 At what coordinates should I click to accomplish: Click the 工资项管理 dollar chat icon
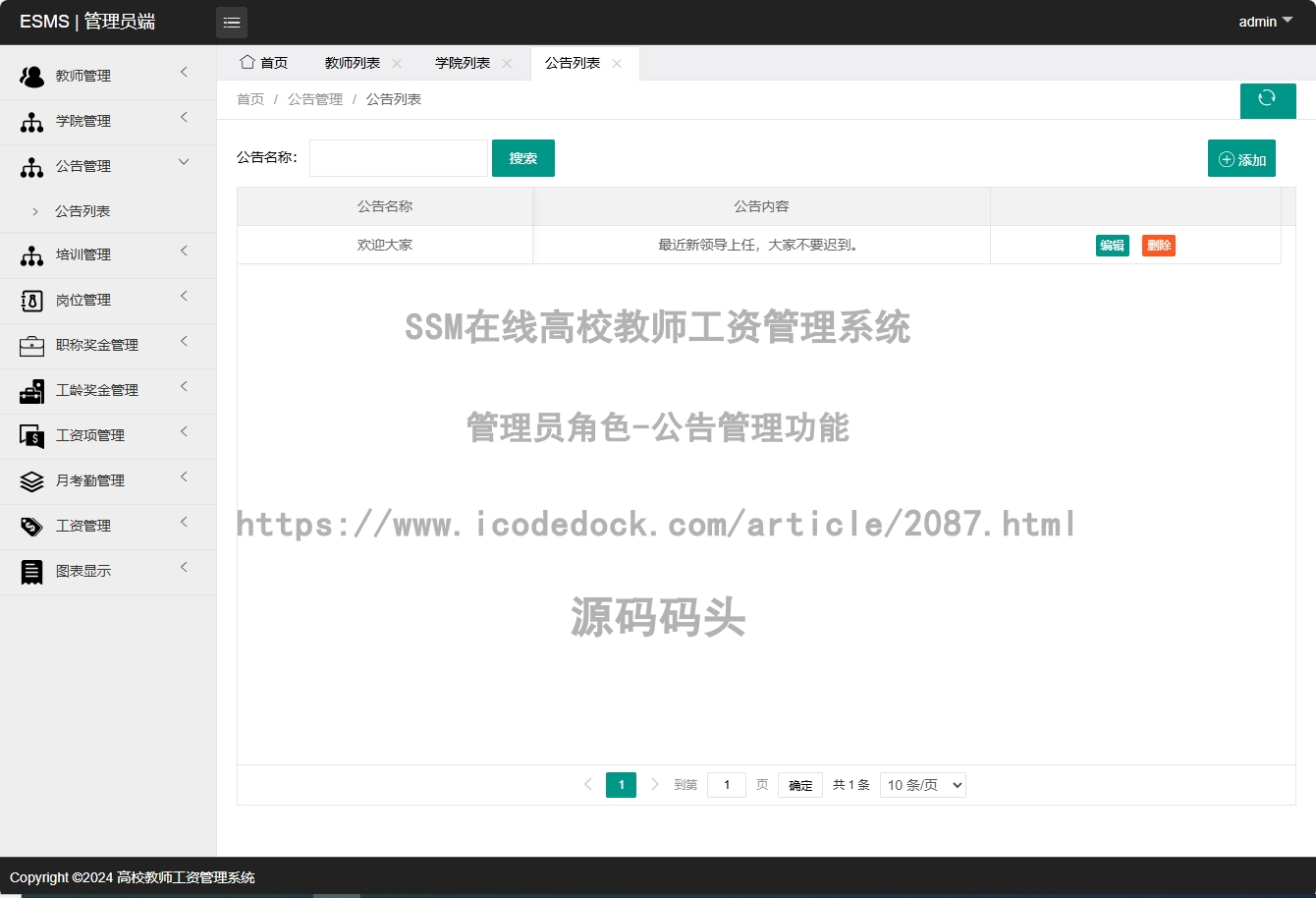(x=31, y=436)
